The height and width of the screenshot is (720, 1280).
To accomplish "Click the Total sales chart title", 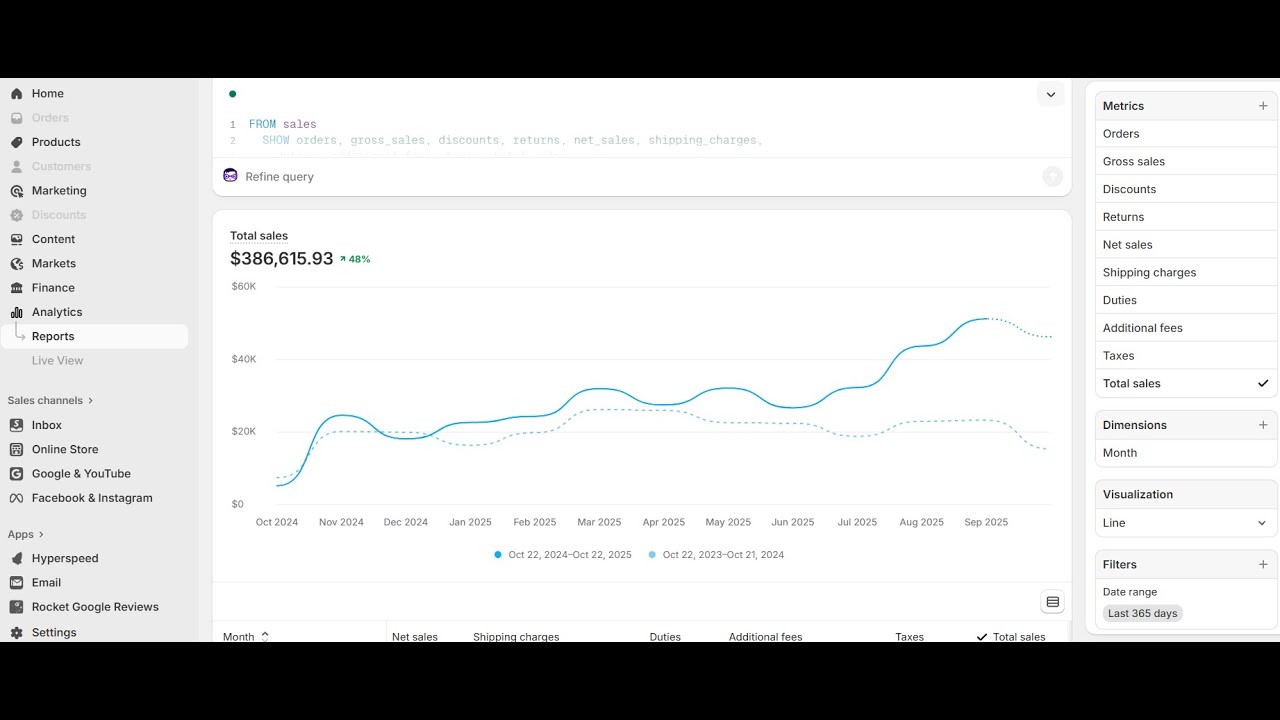I will [259, 236].
